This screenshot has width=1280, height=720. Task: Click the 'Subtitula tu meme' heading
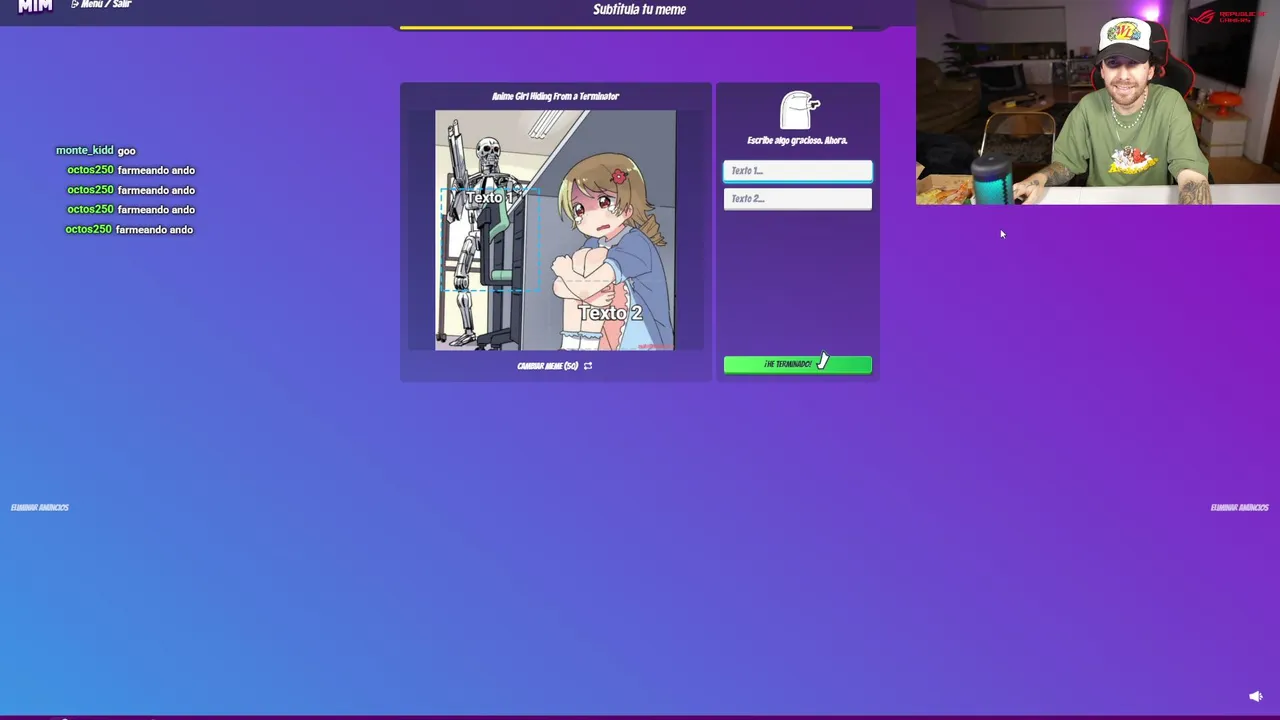[x=639, y=9]
